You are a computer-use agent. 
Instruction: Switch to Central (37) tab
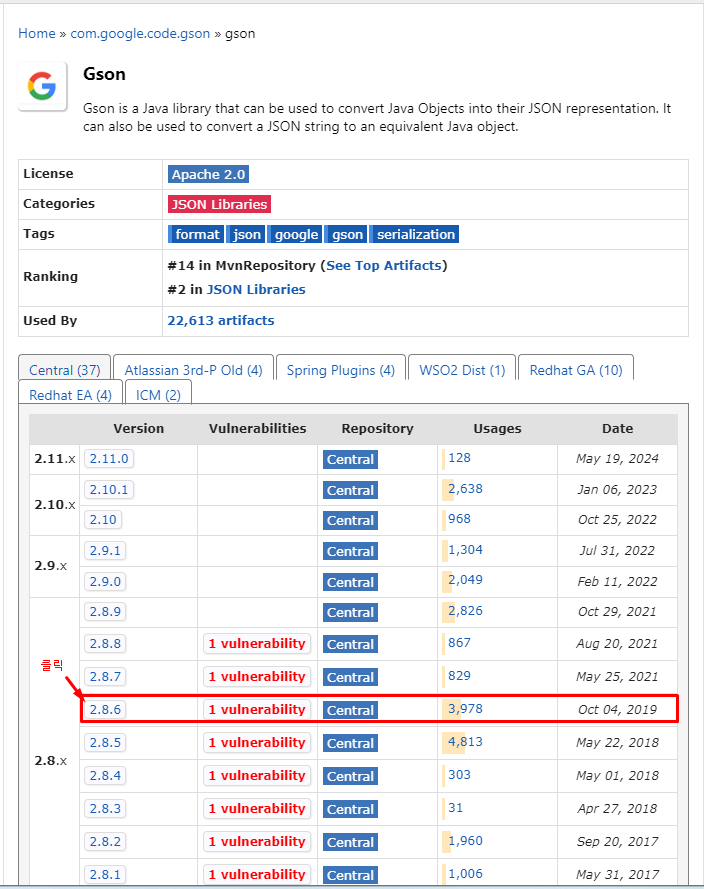tap(65, 370)
